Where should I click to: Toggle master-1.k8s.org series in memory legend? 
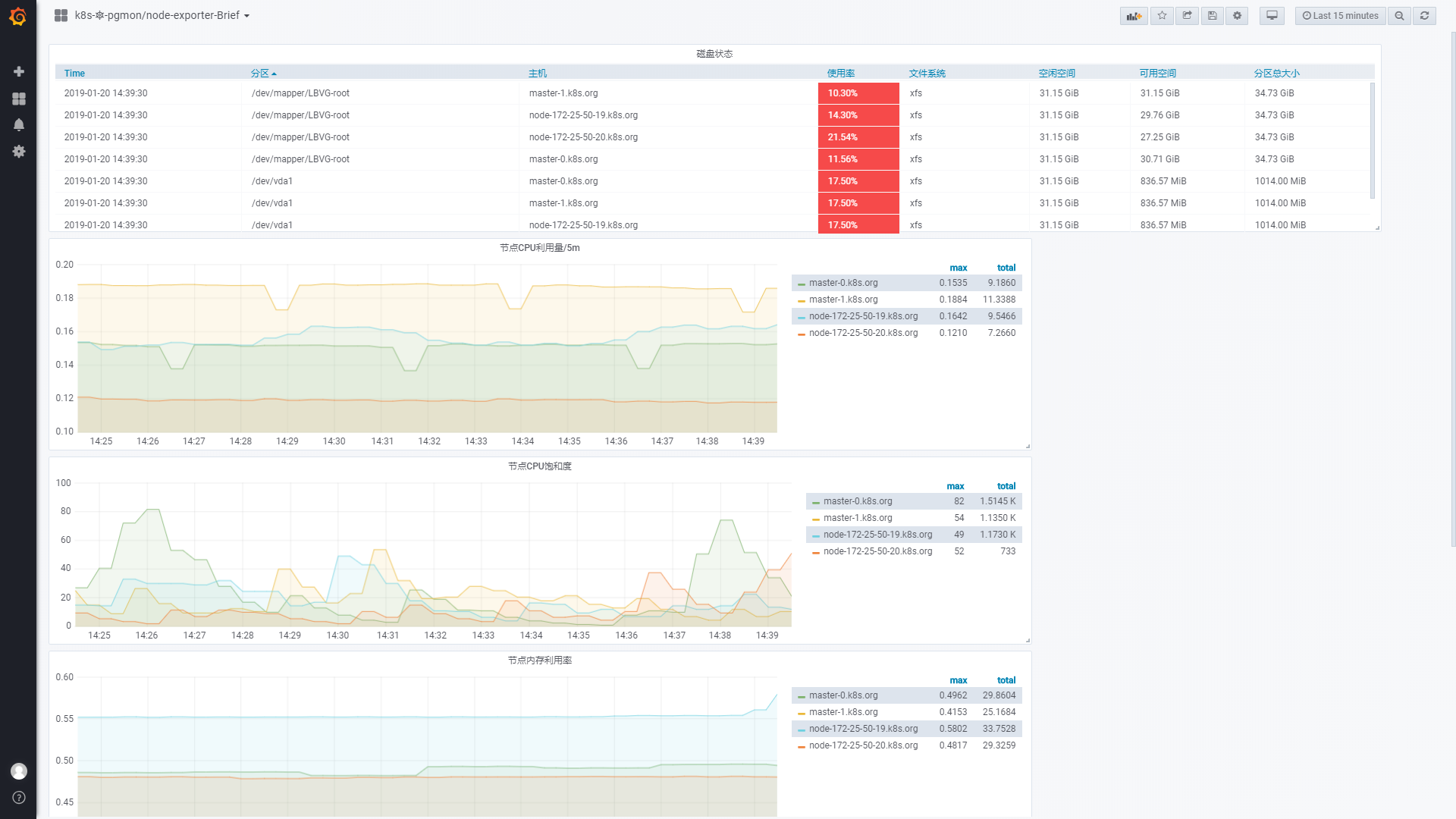tap(843, 712)
